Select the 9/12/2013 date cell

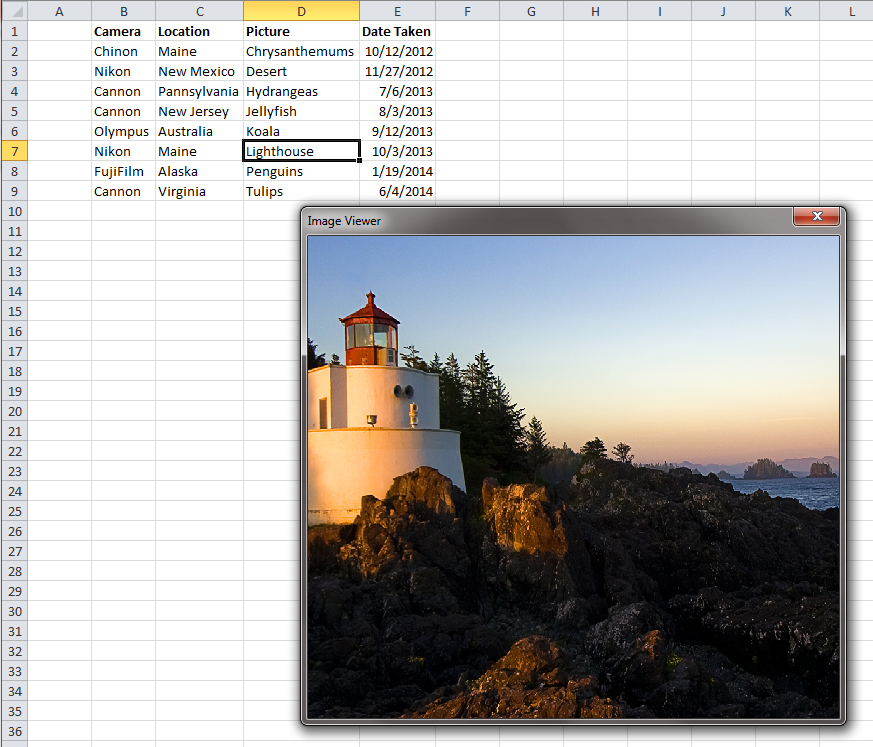[398, 131]
